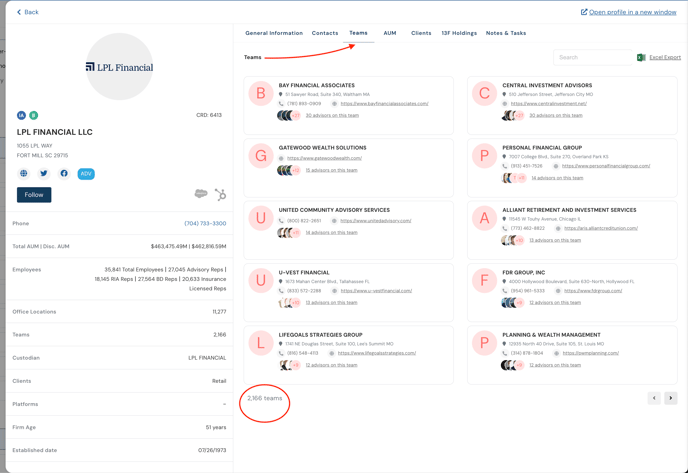Click the LPL Financial logo image
Viewport: 688px width, 473px height.
coord(119,67)
